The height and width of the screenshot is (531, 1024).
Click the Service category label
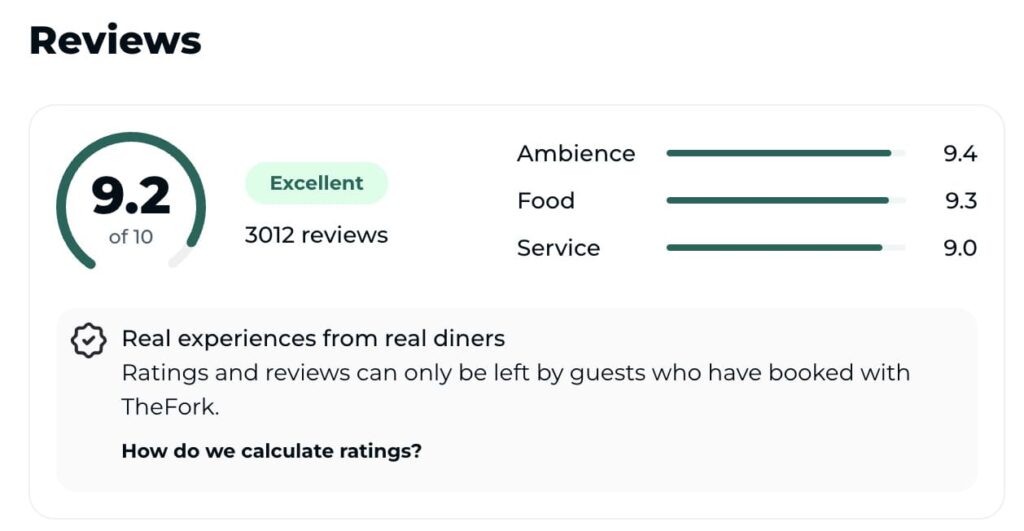pyautogui.click(x=558, y=248)
